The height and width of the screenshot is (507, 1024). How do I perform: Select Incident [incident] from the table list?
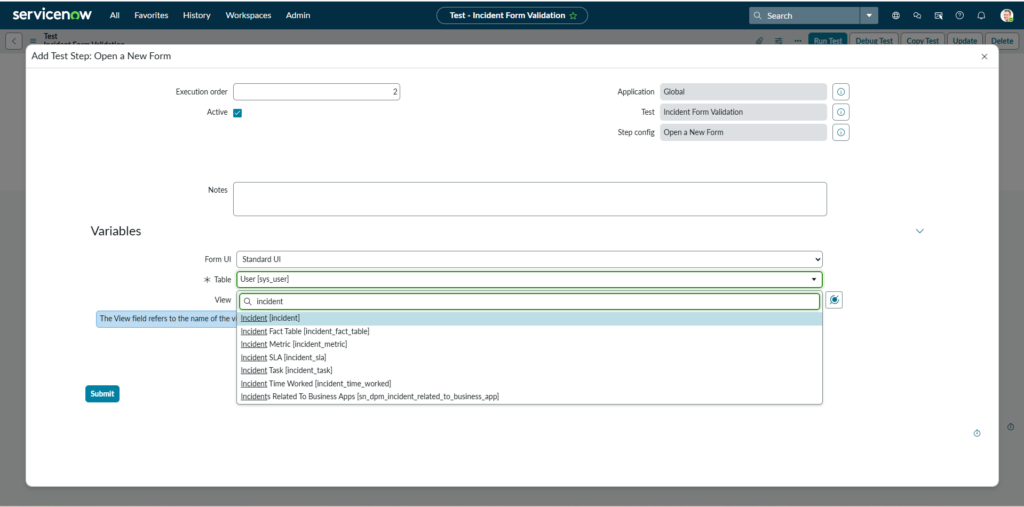tap(271, 318)
